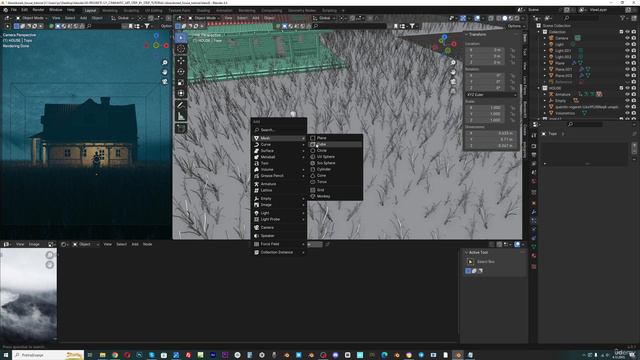The image size is (640, 360).
Task: Toggle camera view icon in the main viewport
Action: click(x=453, y=81)
